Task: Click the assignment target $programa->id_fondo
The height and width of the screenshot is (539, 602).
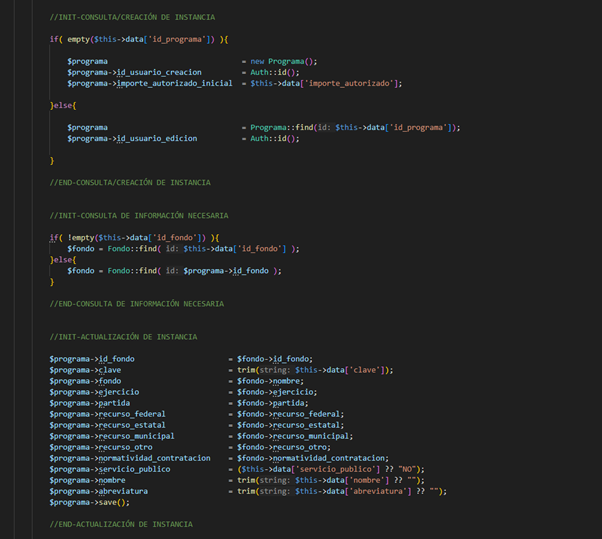Action: 92,359
